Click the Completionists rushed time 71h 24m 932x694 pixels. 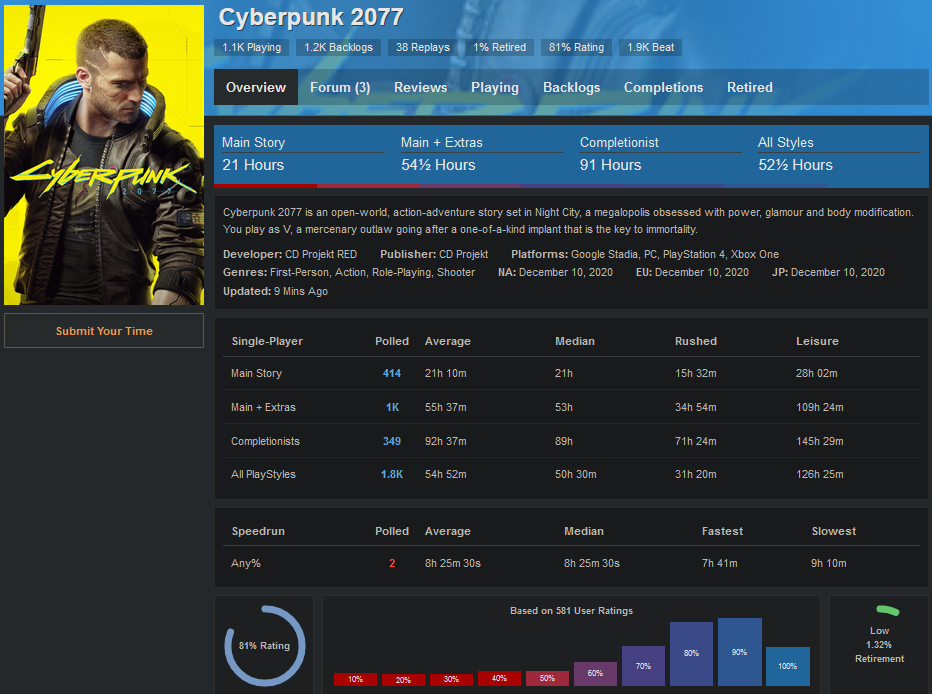click(x=695, y=441)
